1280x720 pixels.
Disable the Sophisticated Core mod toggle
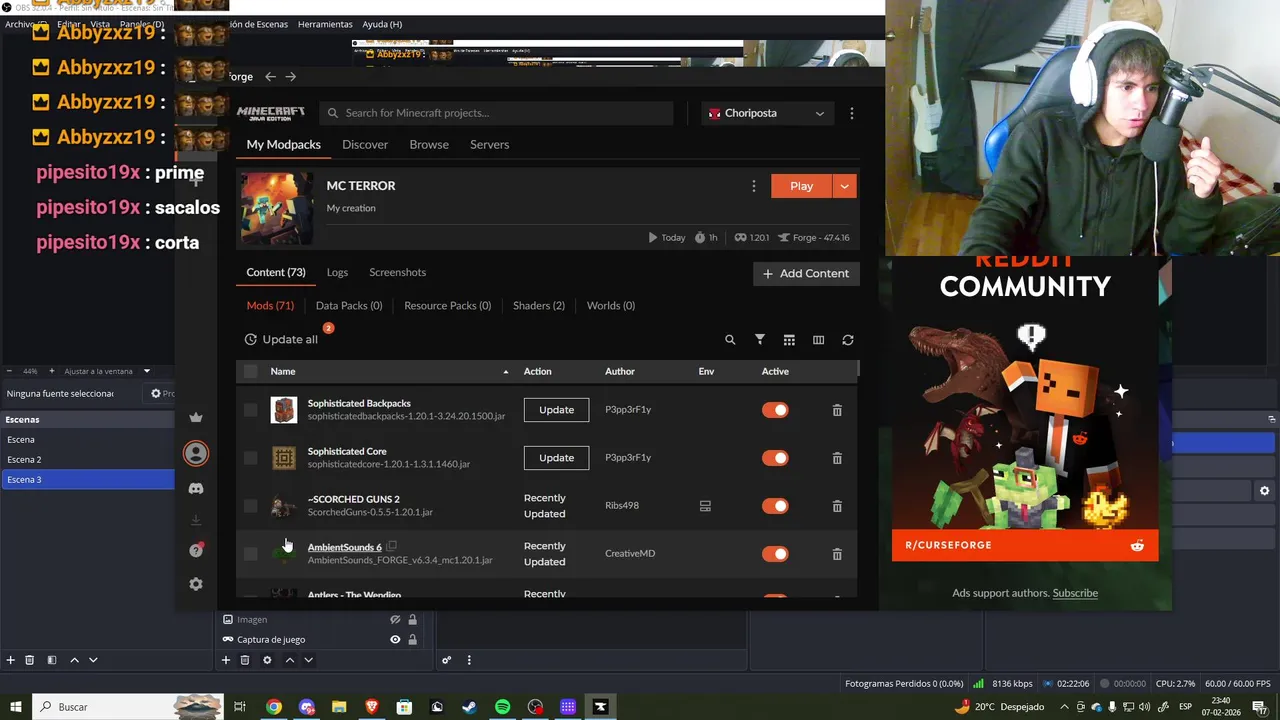coord(775,458)
